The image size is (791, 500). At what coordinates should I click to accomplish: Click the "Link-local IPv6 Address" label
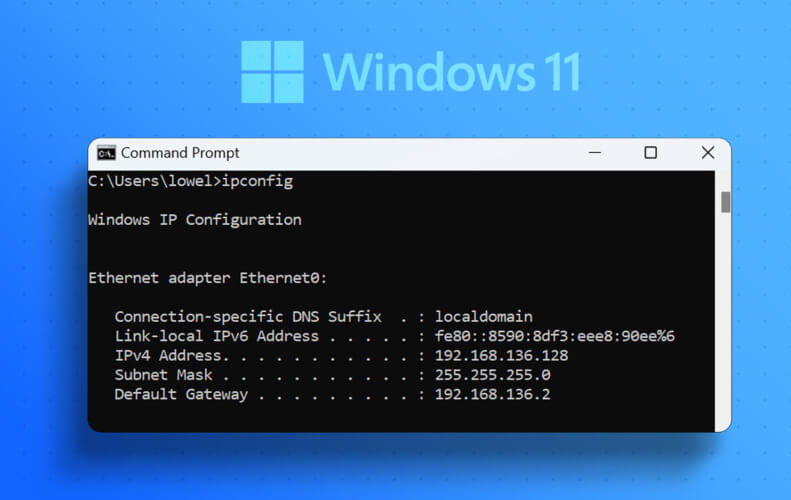point(216,336)
